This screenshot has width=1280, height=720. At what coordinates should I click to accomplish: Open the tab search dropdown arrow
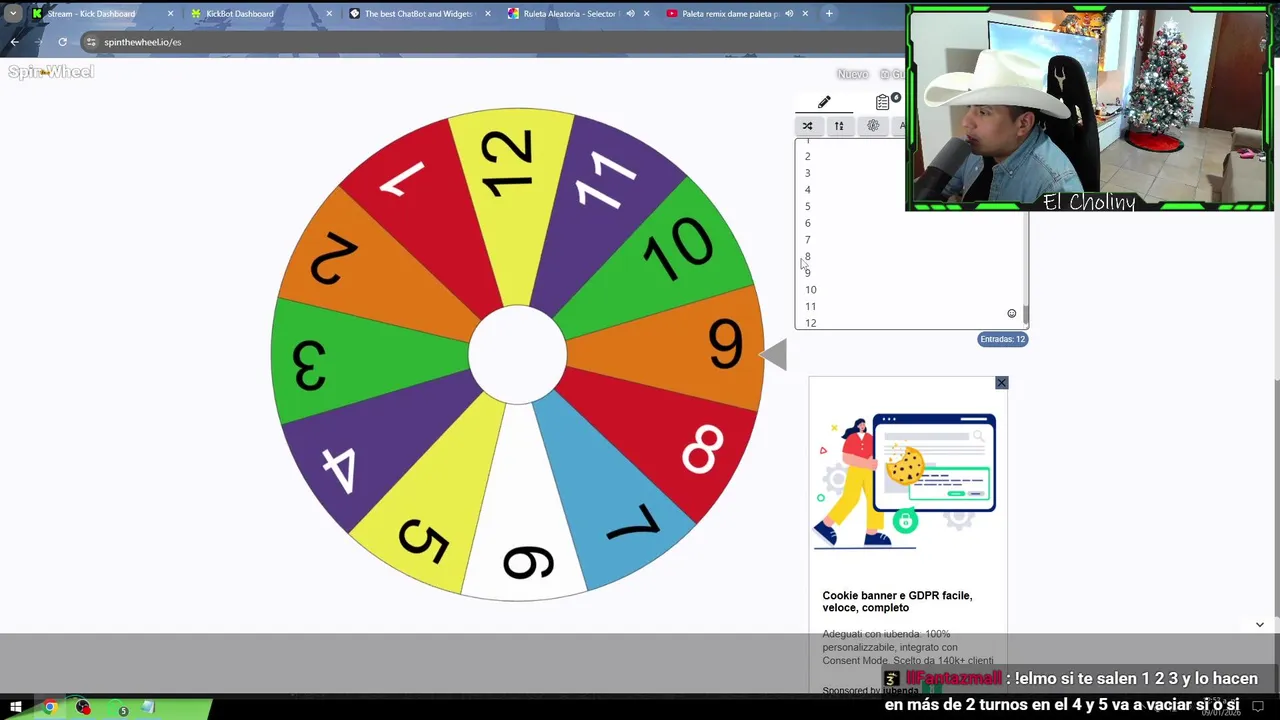tap(13, 14)
